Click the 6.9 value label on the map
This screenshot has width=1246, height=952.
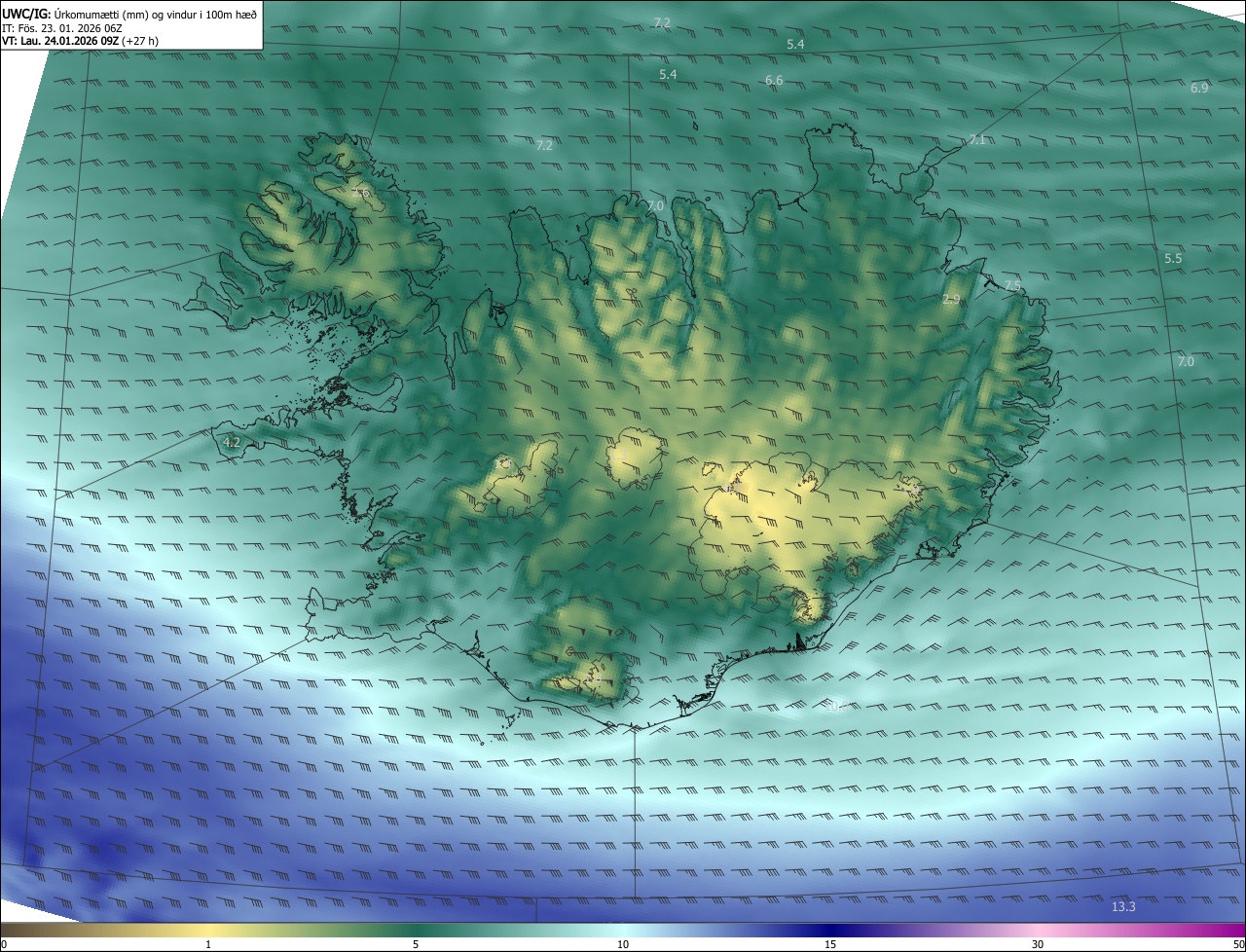click(1199, 89)
